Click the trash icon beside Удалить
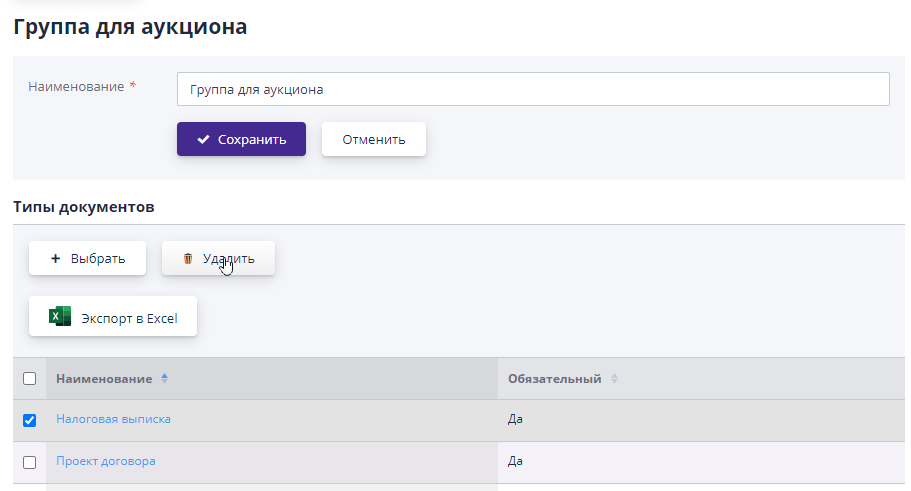Viewport: 911px width, 491px height. coord(187,258)
